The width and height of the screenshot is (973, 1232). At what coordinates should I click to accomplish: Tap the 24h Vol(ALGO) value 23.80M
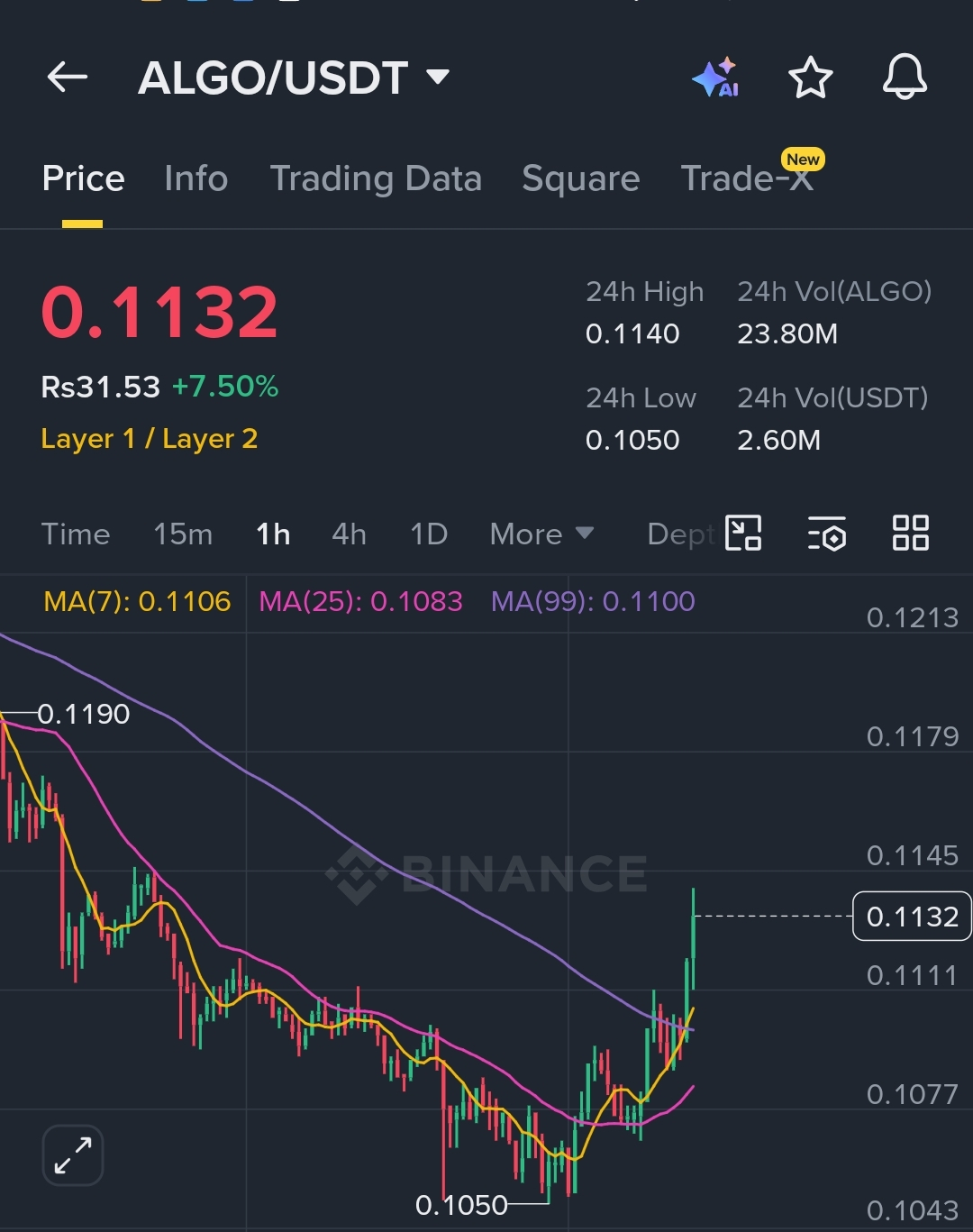[787, 334]
